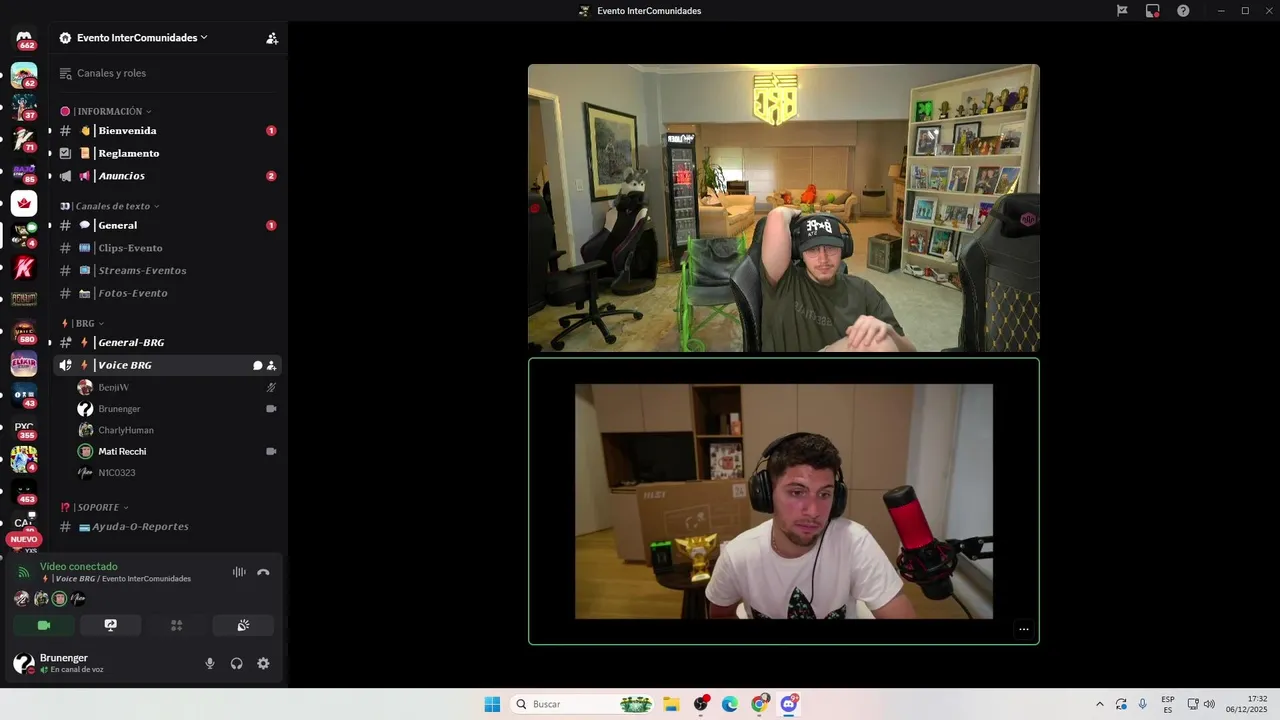Open server icon with 355 badge
Image resolution: width=1280 pixels, height=720 pixels.
pyautogui.click(x=24, y=427)
